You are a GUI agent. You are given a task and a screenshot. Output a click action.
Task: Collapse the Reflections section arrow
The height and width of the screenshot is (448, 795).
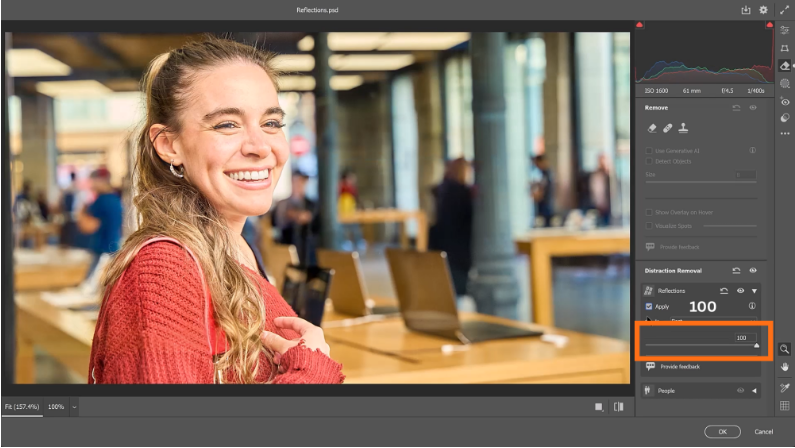(754, 290)
